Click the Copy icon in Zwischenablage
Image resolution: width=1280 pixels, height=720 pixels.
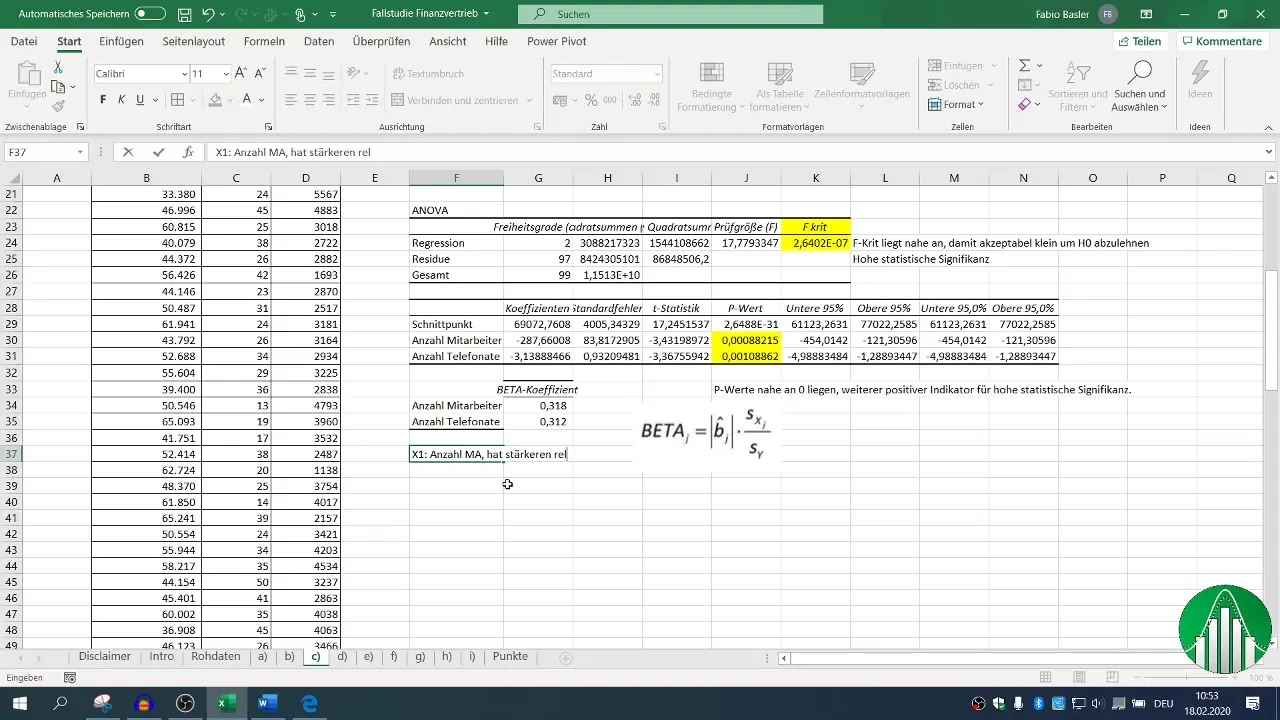[x=58, y=86]
